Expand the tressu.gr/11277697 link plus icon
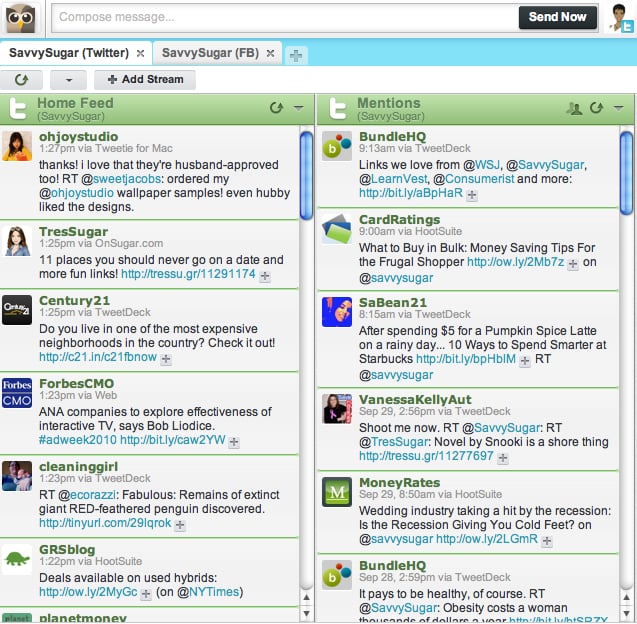 [503, 458]
